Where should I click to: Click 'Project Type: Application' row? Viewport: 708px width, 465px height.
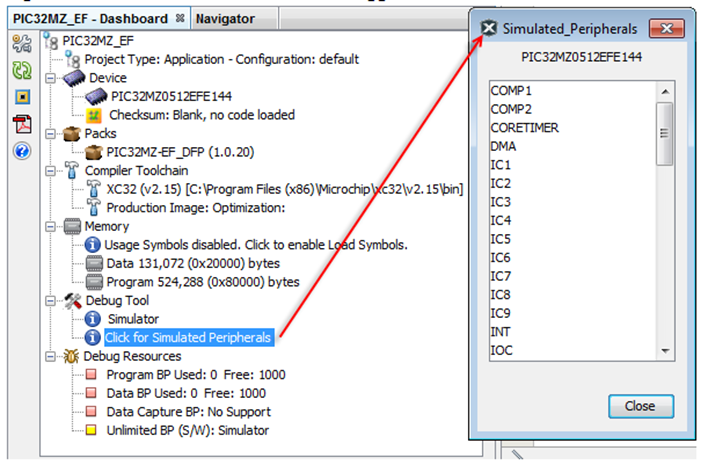[x=221, y=59]
